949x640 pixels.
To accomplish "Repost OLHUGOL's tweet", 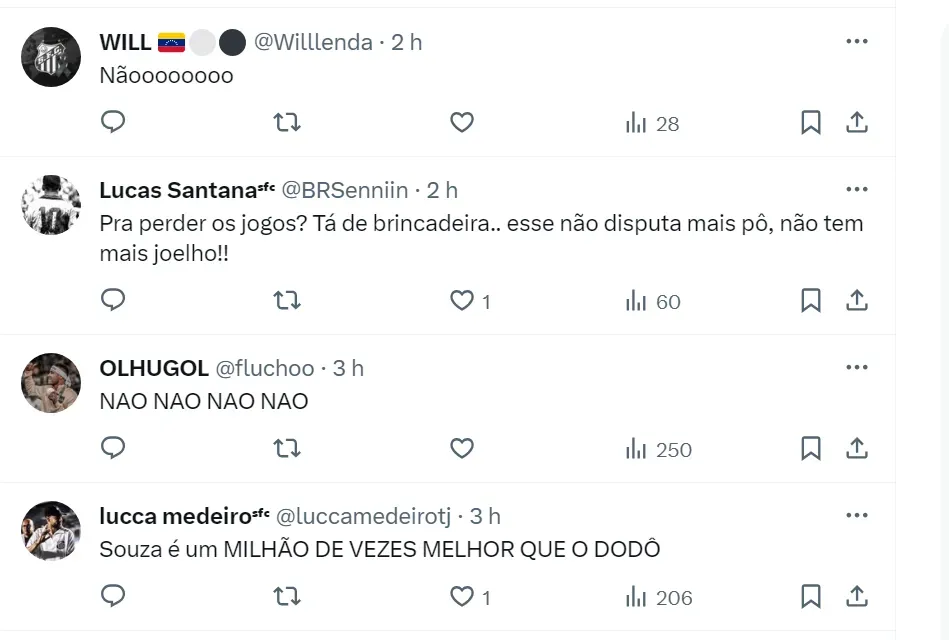I will 287,449.
